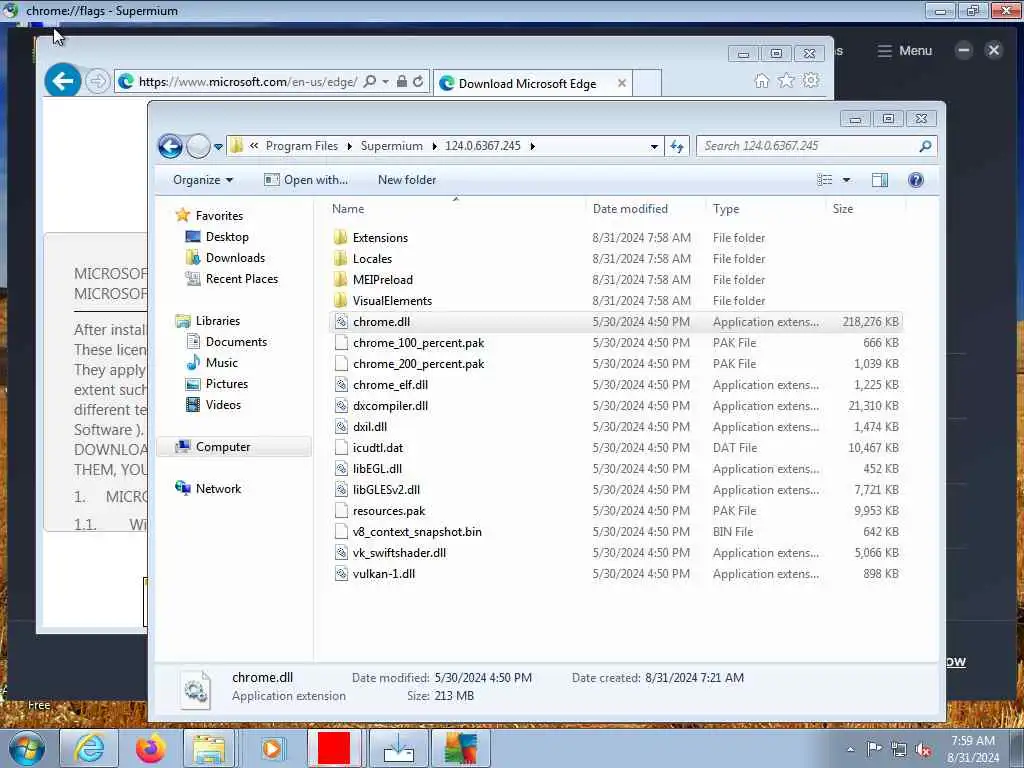Select Computer in the navigation pane
Image resolution: width=1024 pixels, height=768 pixels.
[x=223, y=447]
